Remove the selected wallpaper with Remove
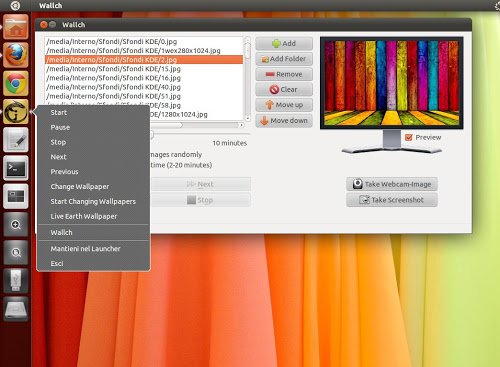The image size is (500, 367). tap(284, 74)
